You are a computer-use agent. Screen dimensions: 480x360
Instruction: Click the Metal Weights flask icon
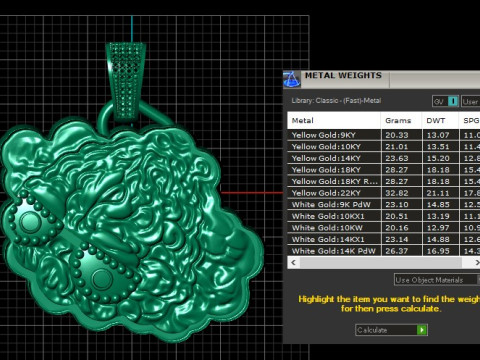(x=292, y=79)
